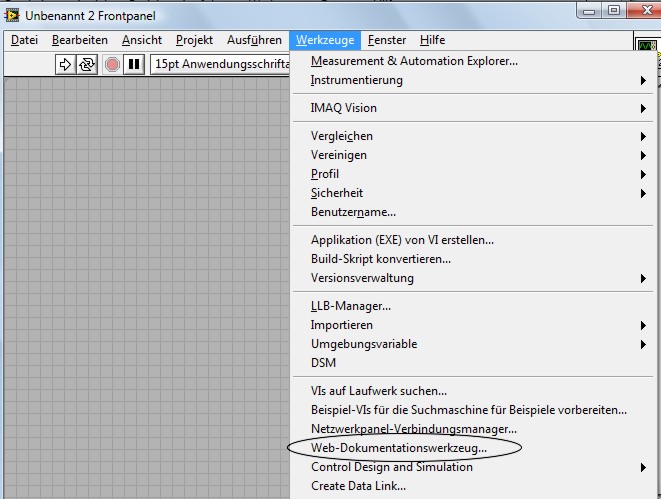Open the font dropdown 15pt Anwendungsschrift
The image size is (661, 499).
pos(220,64)
